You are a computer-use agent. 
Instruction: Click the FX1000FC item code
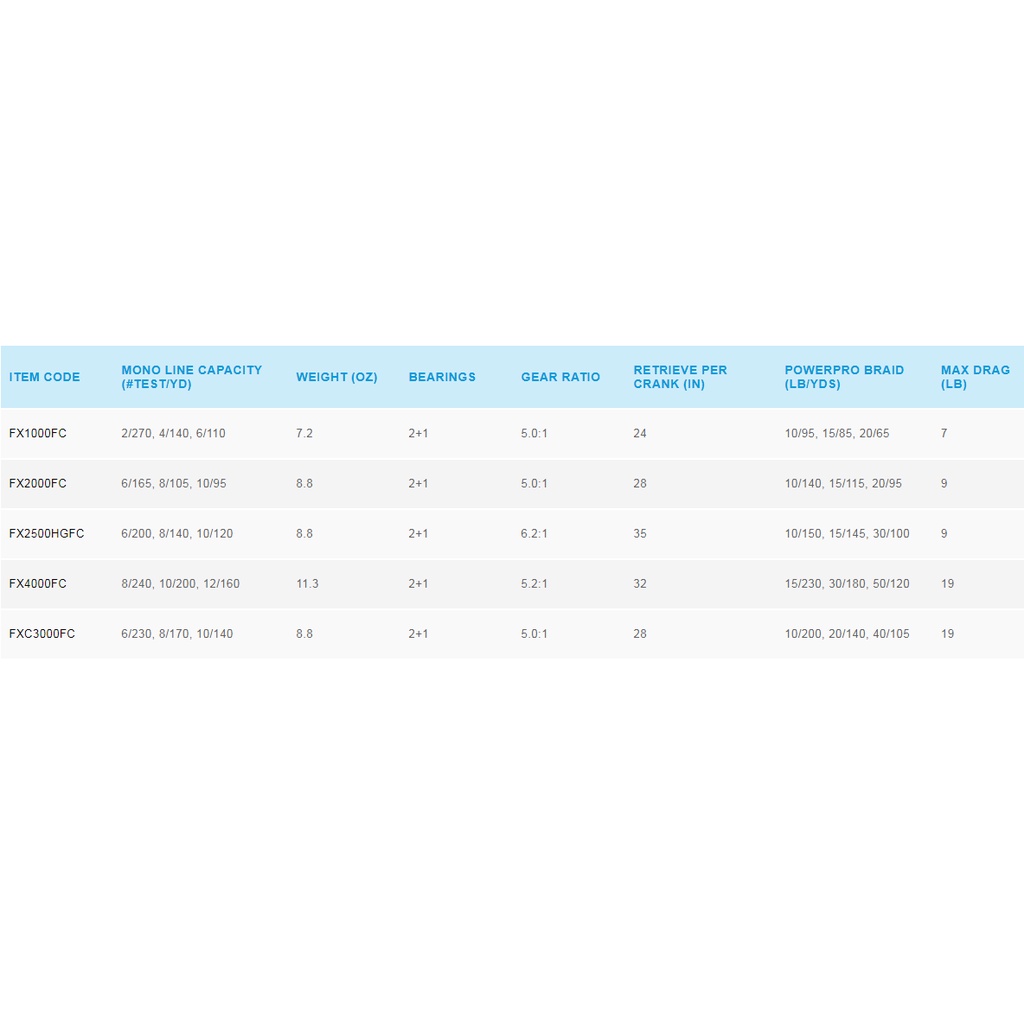coord(38,434)
